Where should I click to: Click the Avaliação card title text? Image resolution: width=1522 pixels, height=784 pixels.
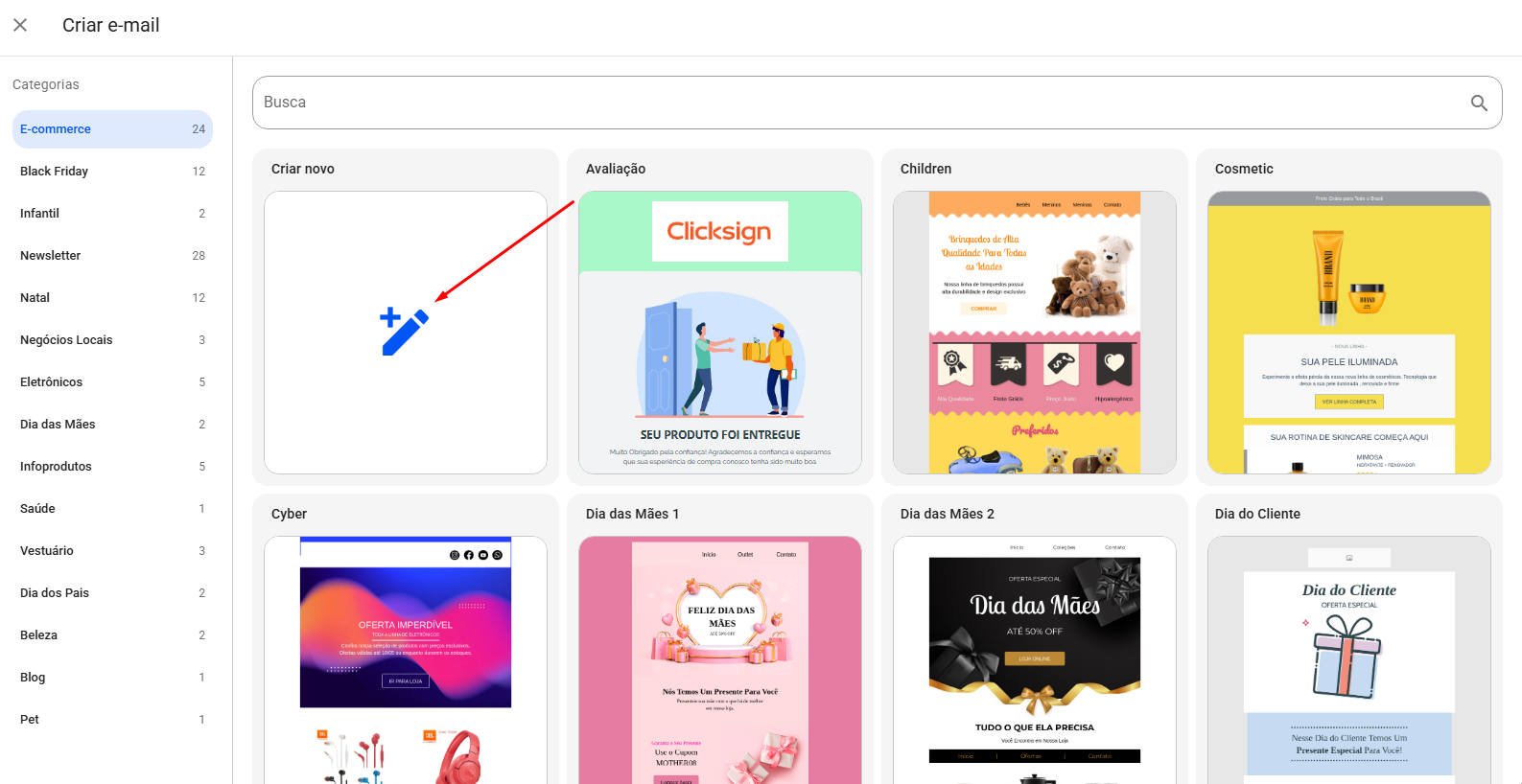616,169
